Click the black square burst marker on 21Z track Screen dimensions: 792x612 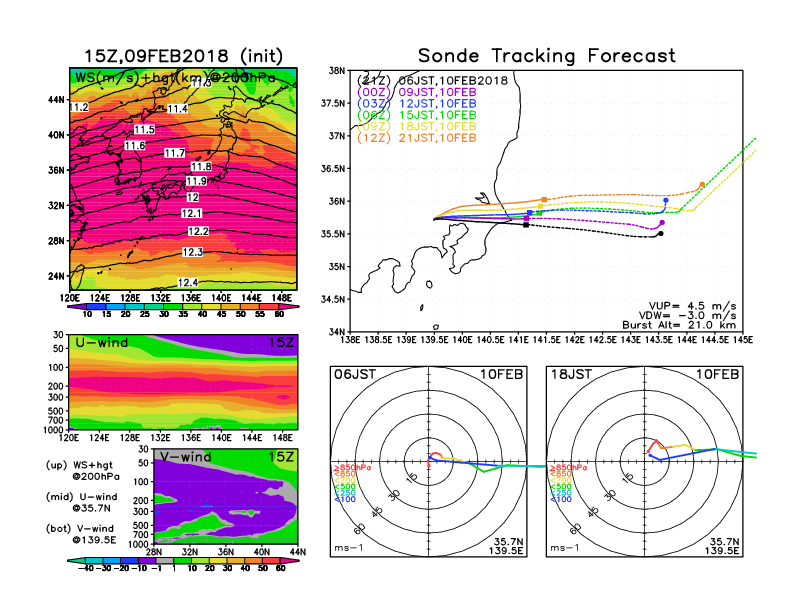pyautogui.click(x=526, y=225)
